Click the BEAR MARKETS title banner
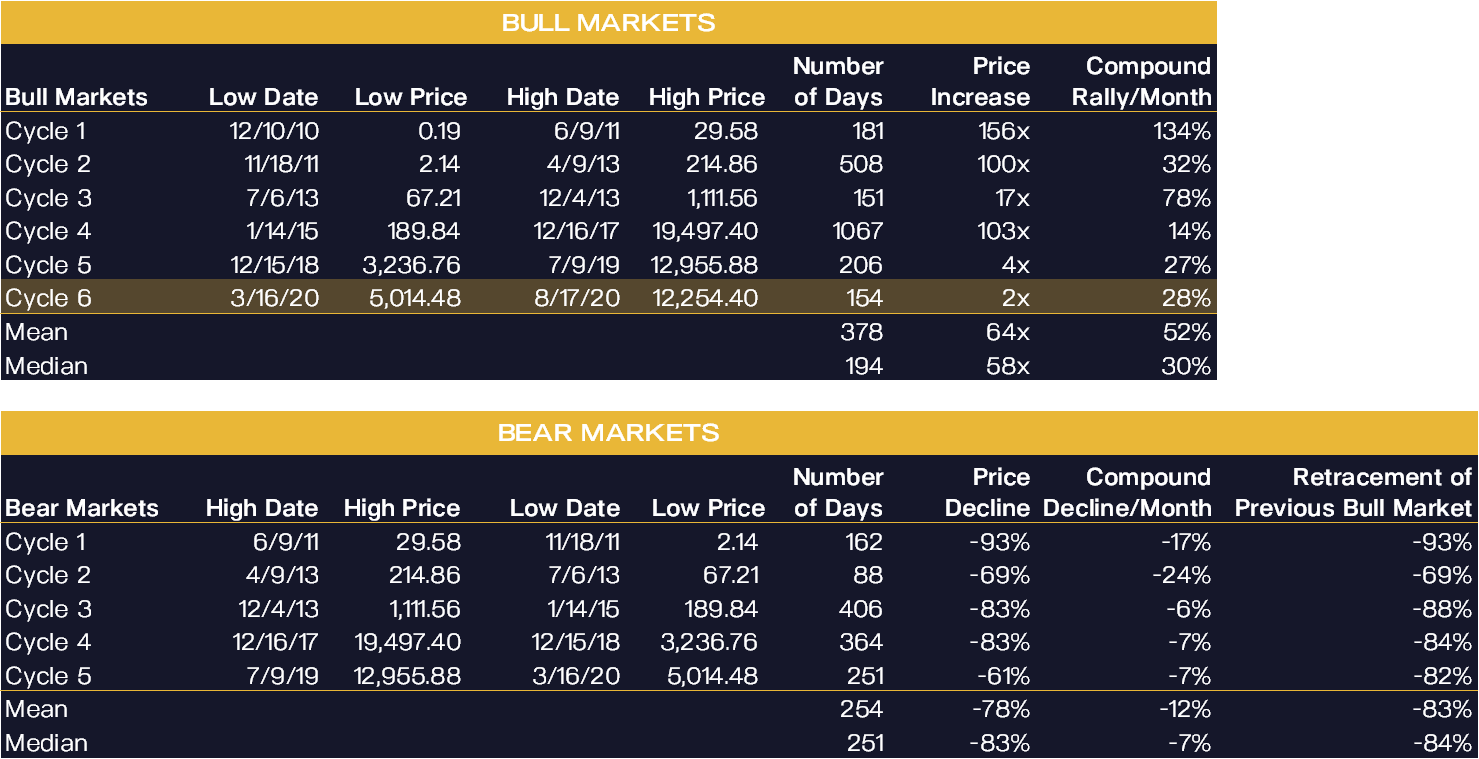1479x759 pixels. coord(608,433)
